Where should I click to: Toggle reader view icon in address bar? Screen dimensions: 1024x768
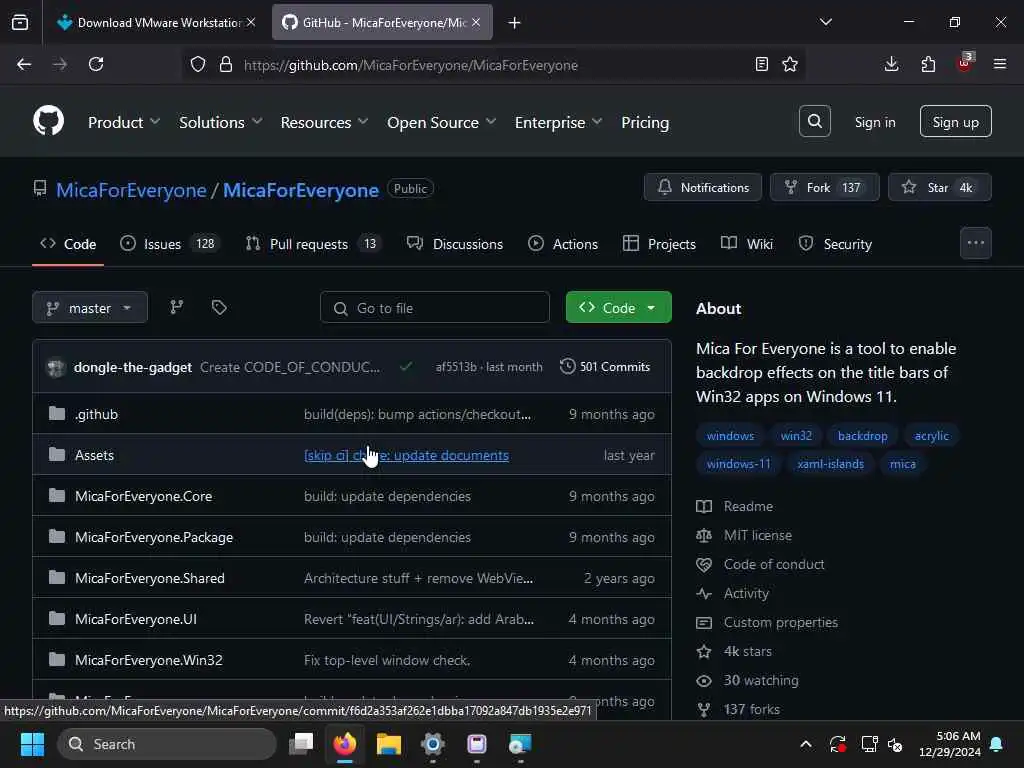click(761, 65)
